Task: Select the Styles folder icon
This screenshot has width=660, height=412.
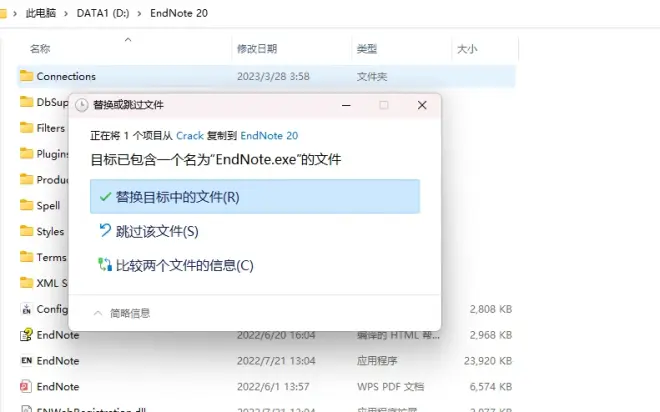Action: click(x=27, y=231)
